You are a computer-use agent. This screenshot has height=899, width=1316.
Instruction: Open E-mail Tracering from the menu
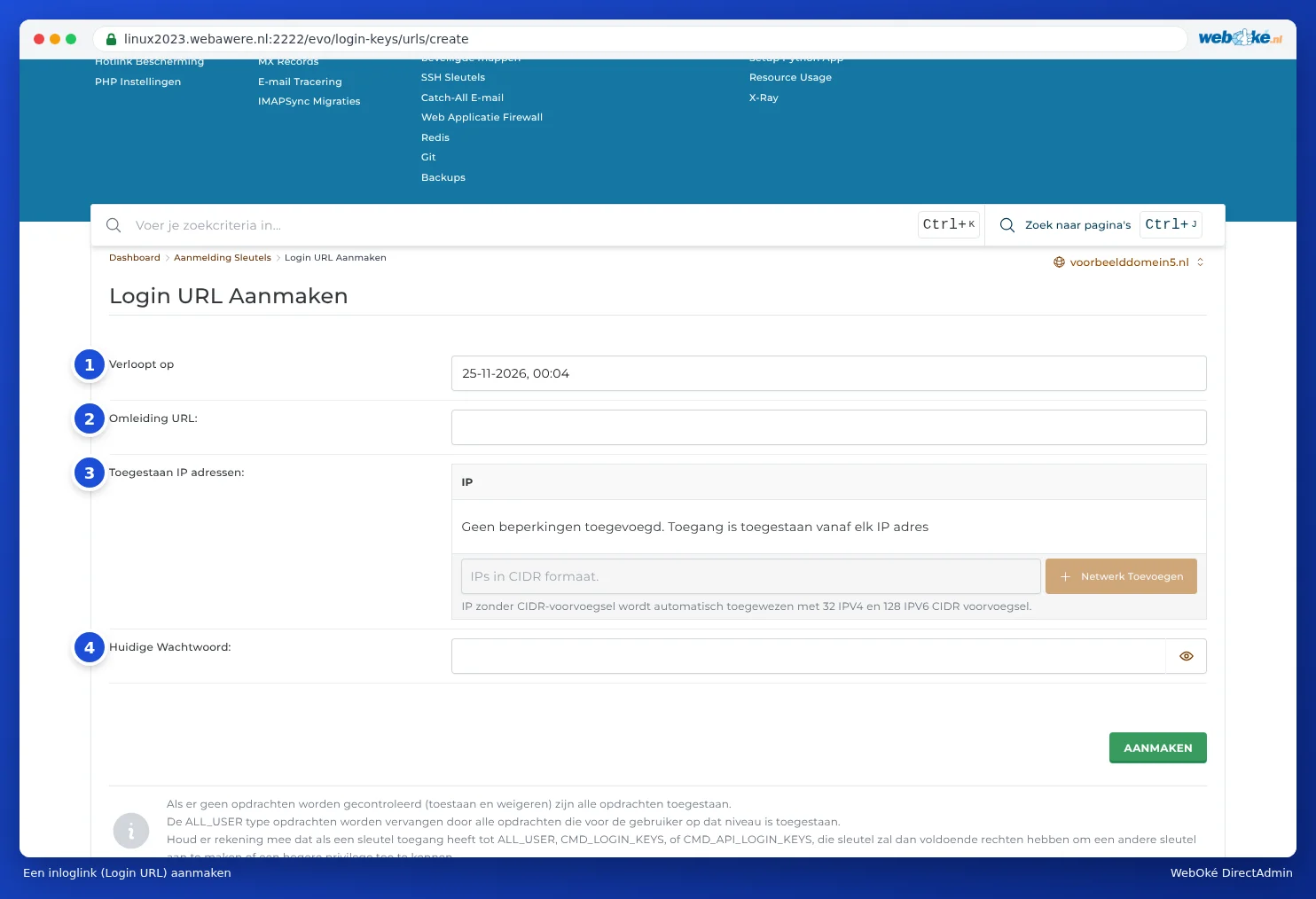[300, 82]
